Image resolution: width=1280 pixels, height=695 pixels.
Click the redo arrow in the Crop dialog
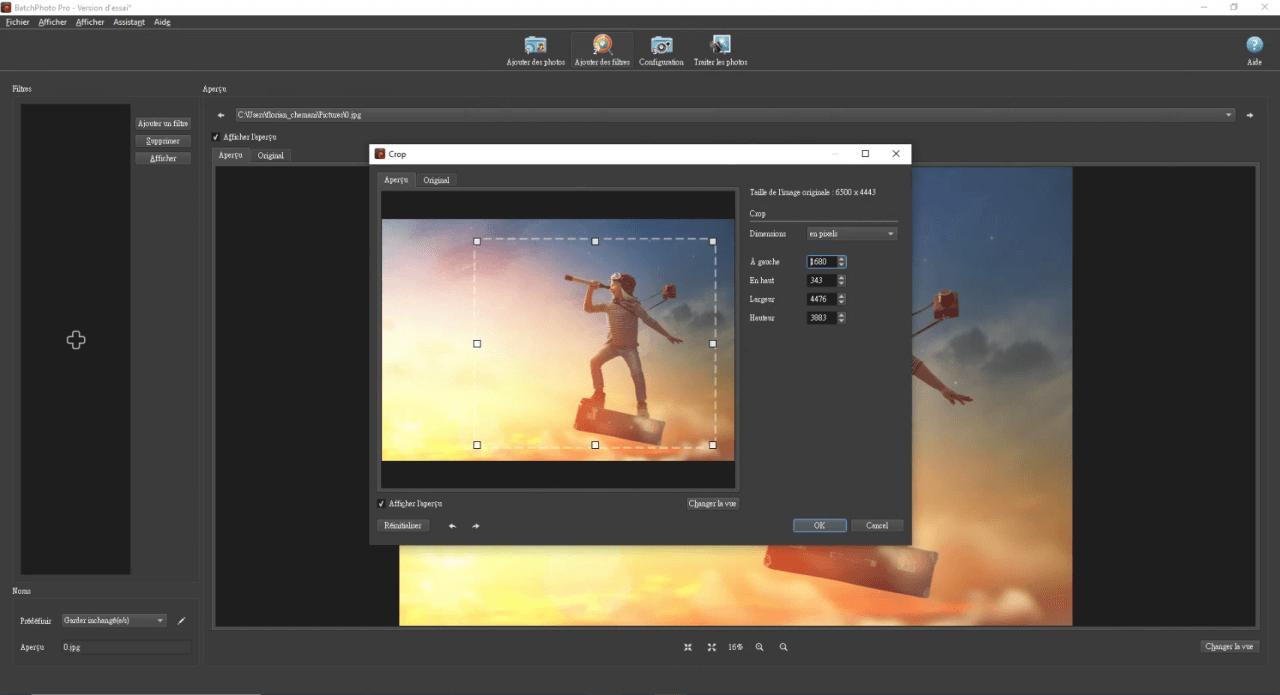coord(475,525)
